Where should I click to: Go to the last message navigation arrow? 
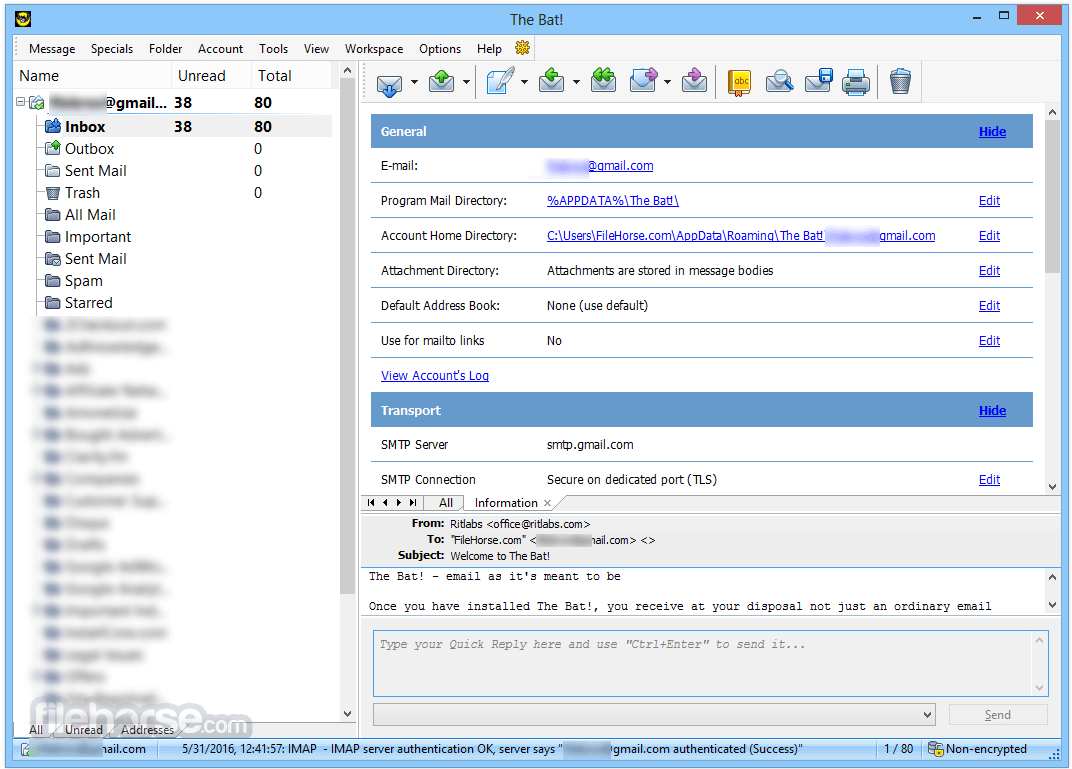click(x=413, y=502)
